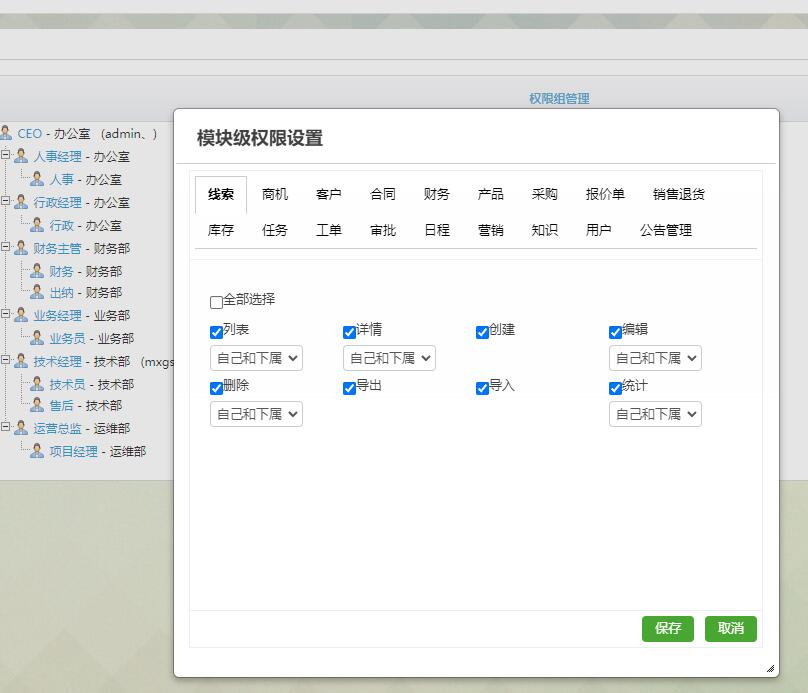Click the 运营总监 person icon
Image resolution: width=808 pixels, height=693 pixels.
[x=21, y=428]
